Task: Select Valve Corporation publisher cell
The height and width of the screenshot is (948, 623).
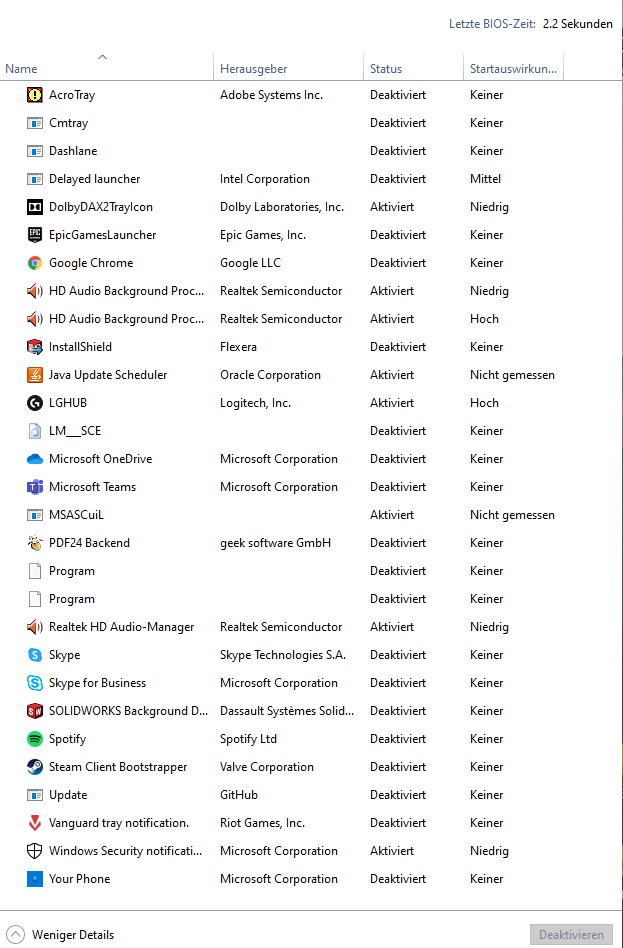Action: coord(267,767)
